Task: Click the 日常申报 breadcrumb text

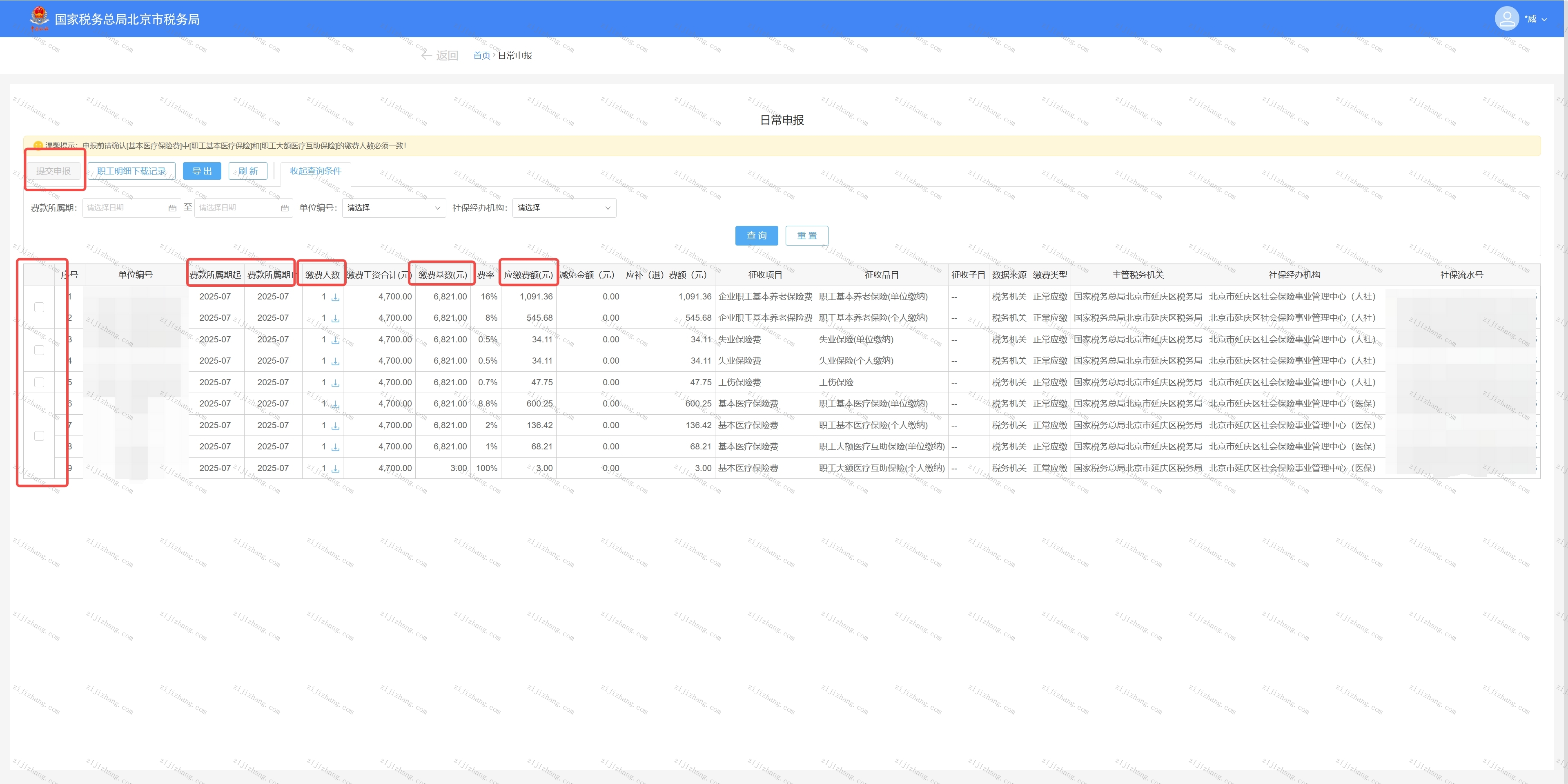Action: coord(514,56)
